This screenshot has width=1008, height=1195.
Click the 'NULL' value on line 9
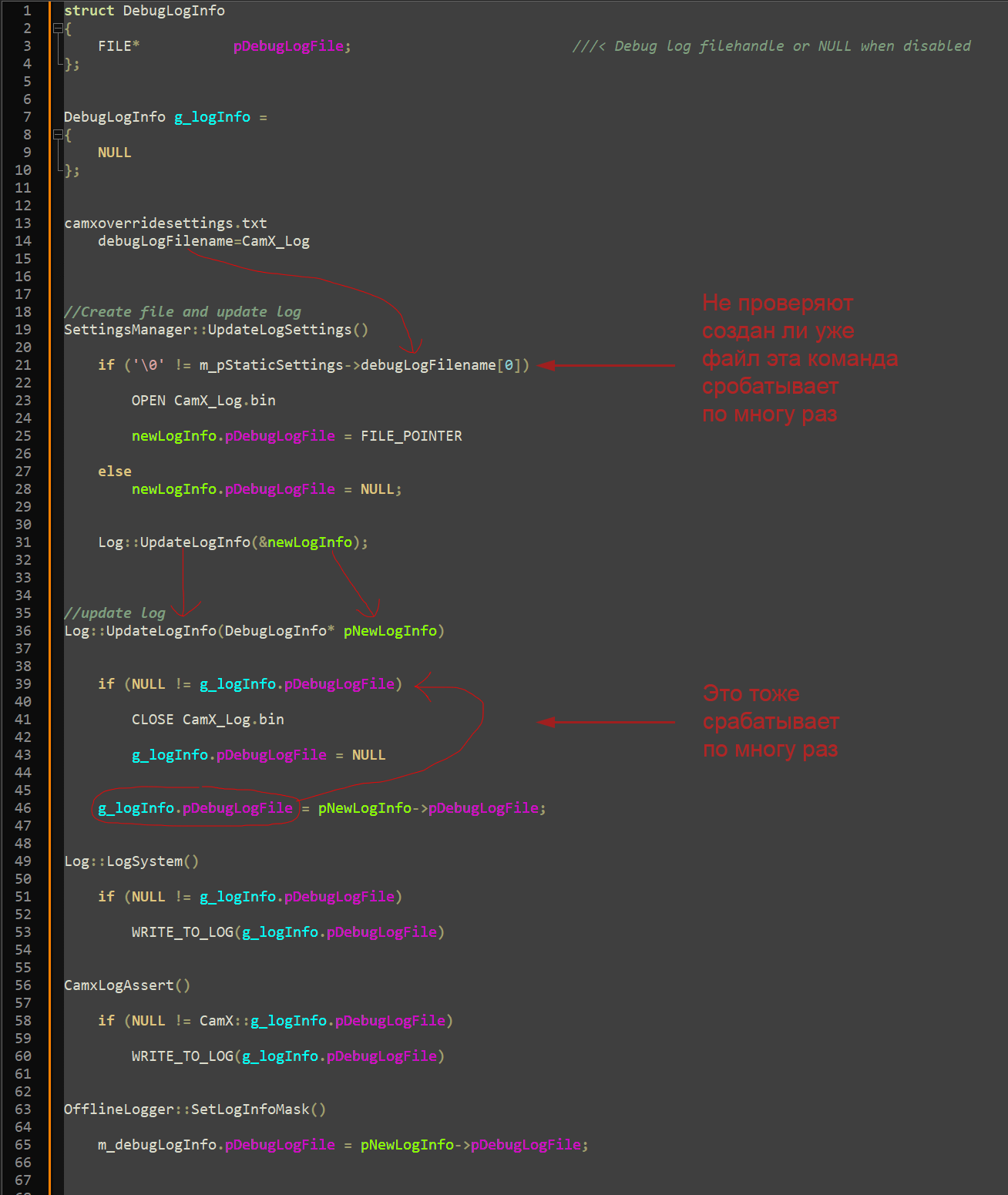[x=115, y=153]
